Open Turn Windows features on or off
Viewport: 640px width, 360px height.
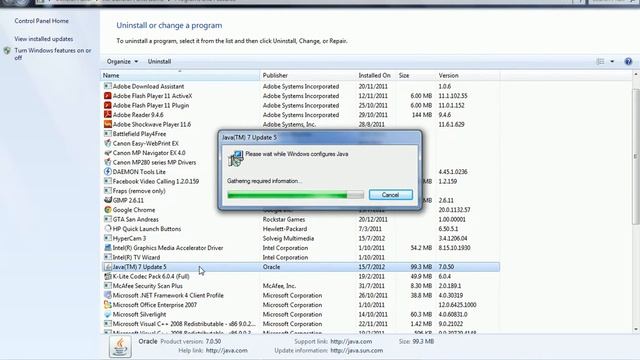(53, 54)
